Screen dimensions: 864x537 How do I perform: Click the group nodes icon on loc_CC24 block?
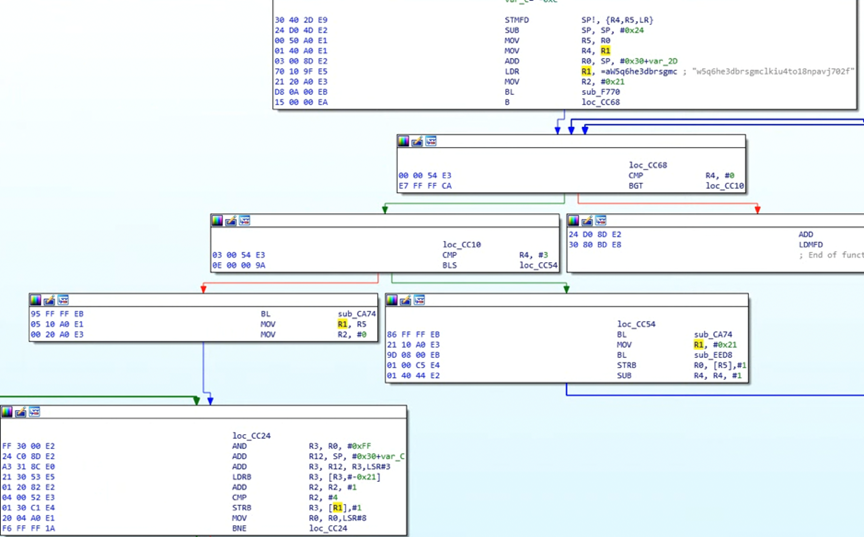[33, 412]
